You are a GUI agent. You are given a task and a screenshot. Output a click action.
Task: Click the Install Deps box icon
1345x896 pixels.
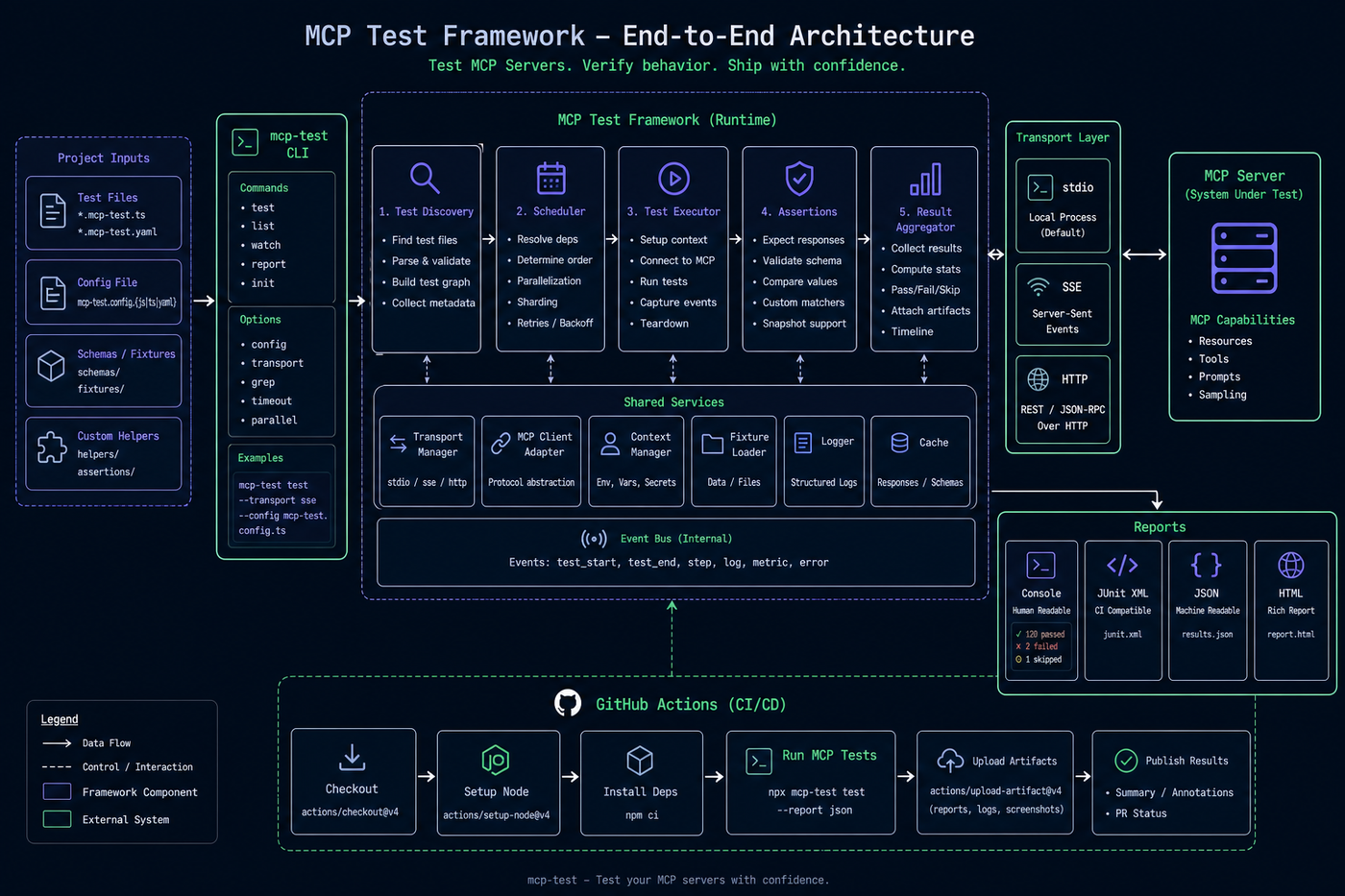click(x=640, y=761)
